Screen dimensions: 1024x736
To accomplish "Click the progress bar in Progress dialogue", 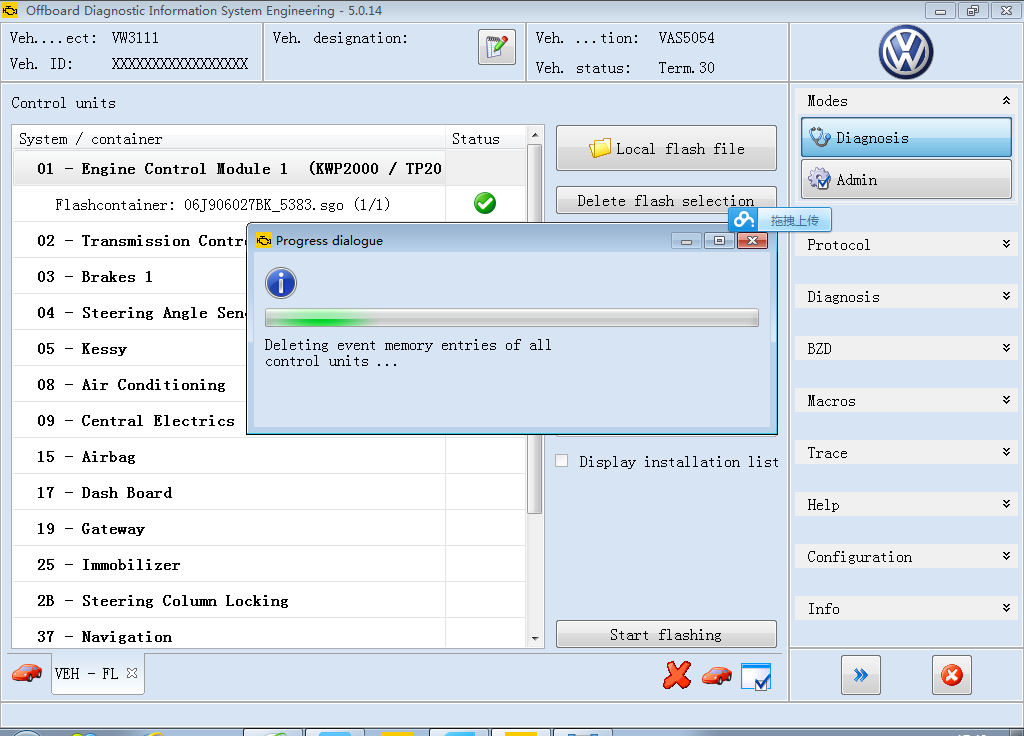I will [x=511, y=318].
